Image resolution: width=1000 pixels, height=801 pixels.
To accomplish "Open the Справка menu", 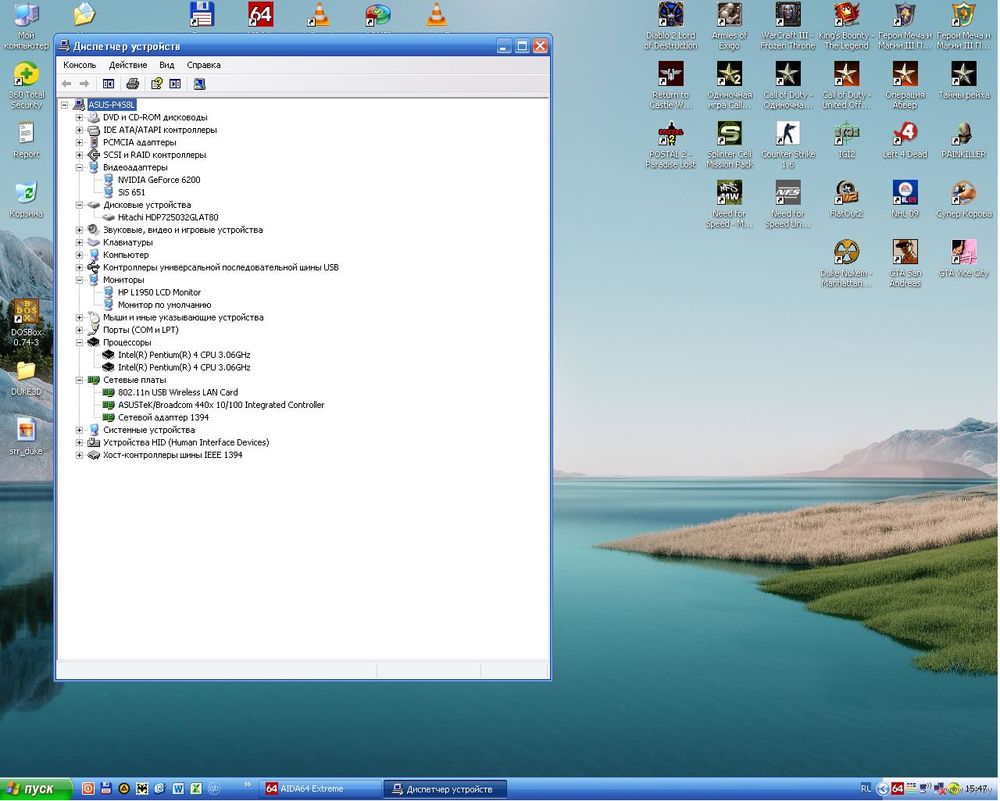I will pos(203,65).
